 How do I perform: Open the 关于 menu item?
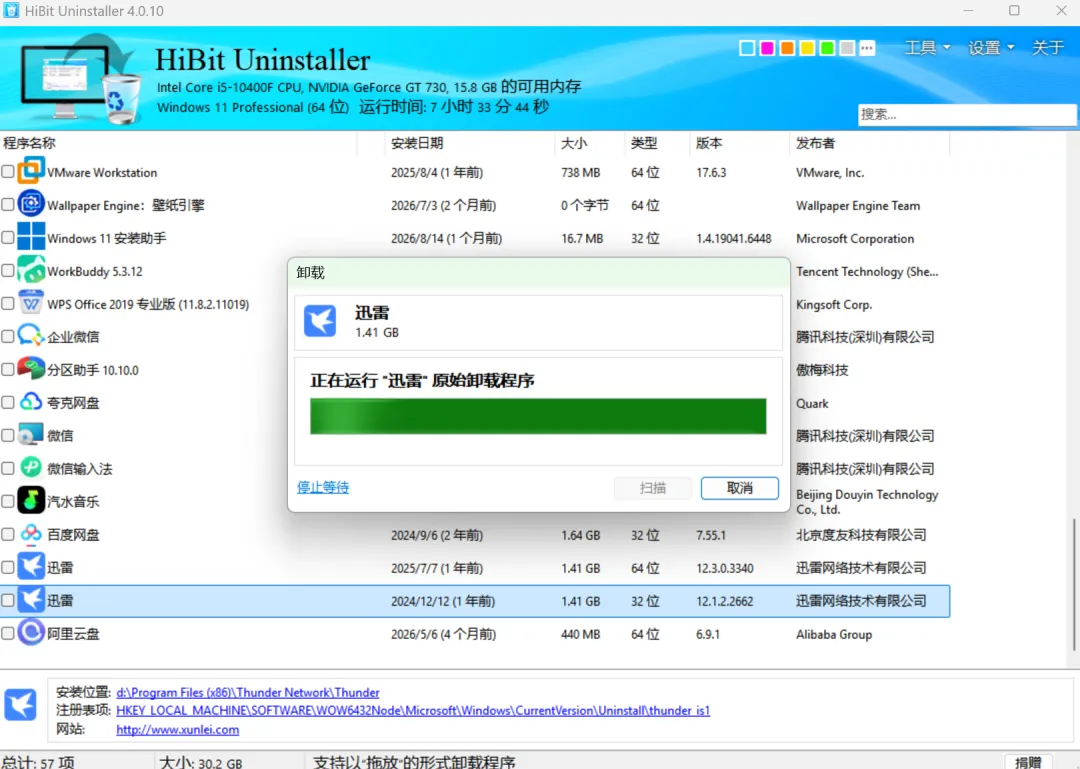pos(1048,48)
